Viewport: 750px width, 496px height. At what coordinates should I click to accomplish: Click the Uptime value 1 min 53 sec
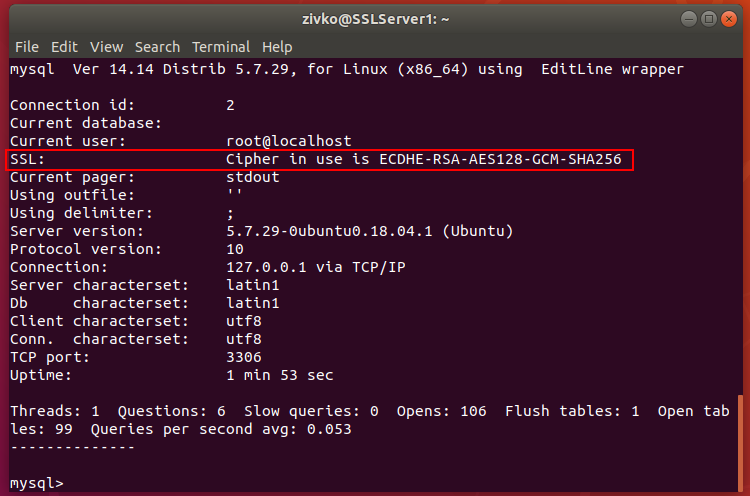click(280, 375)
